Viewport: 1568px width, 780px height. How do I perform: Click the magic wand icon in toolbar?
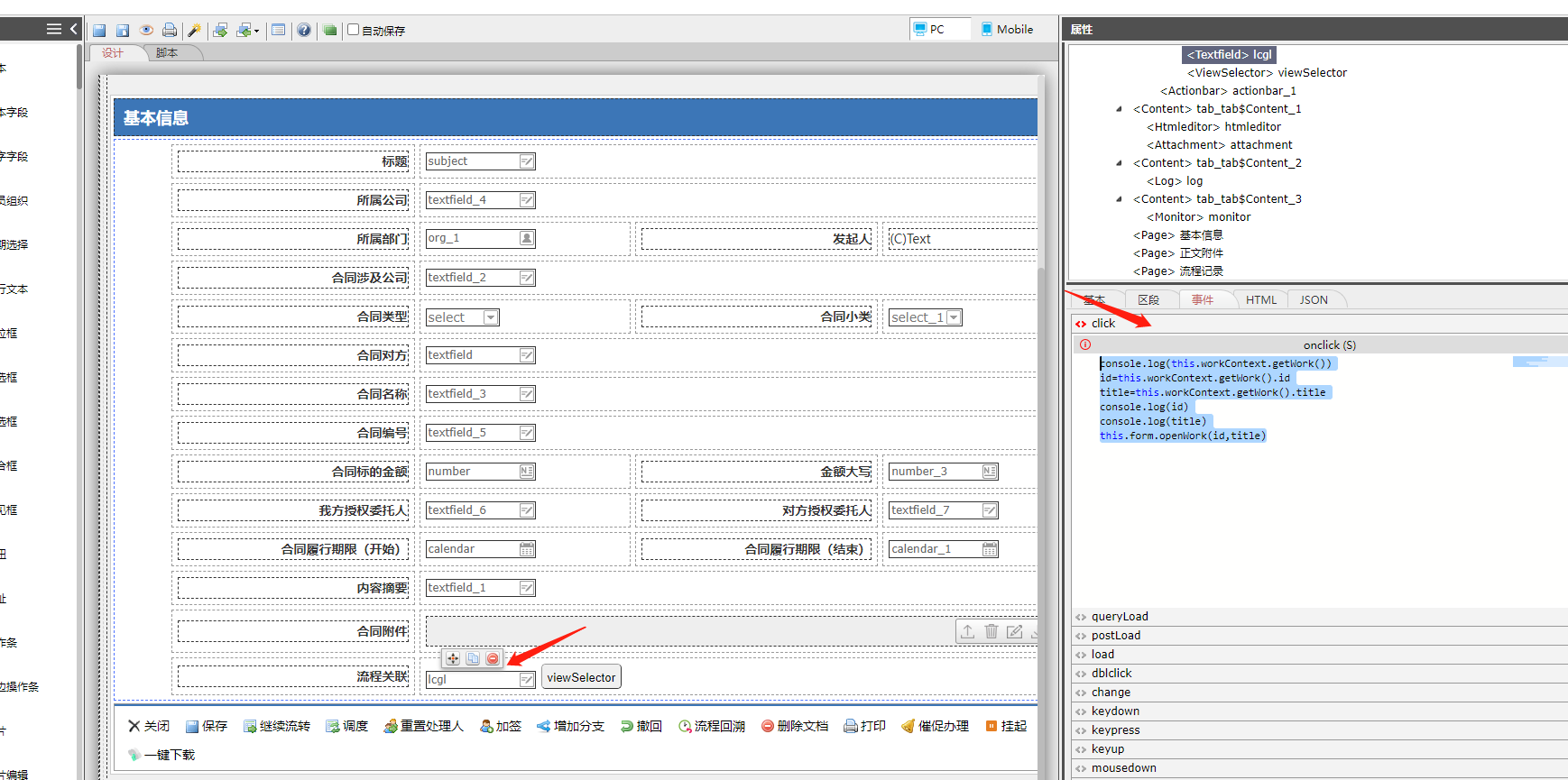pos(194,31)
